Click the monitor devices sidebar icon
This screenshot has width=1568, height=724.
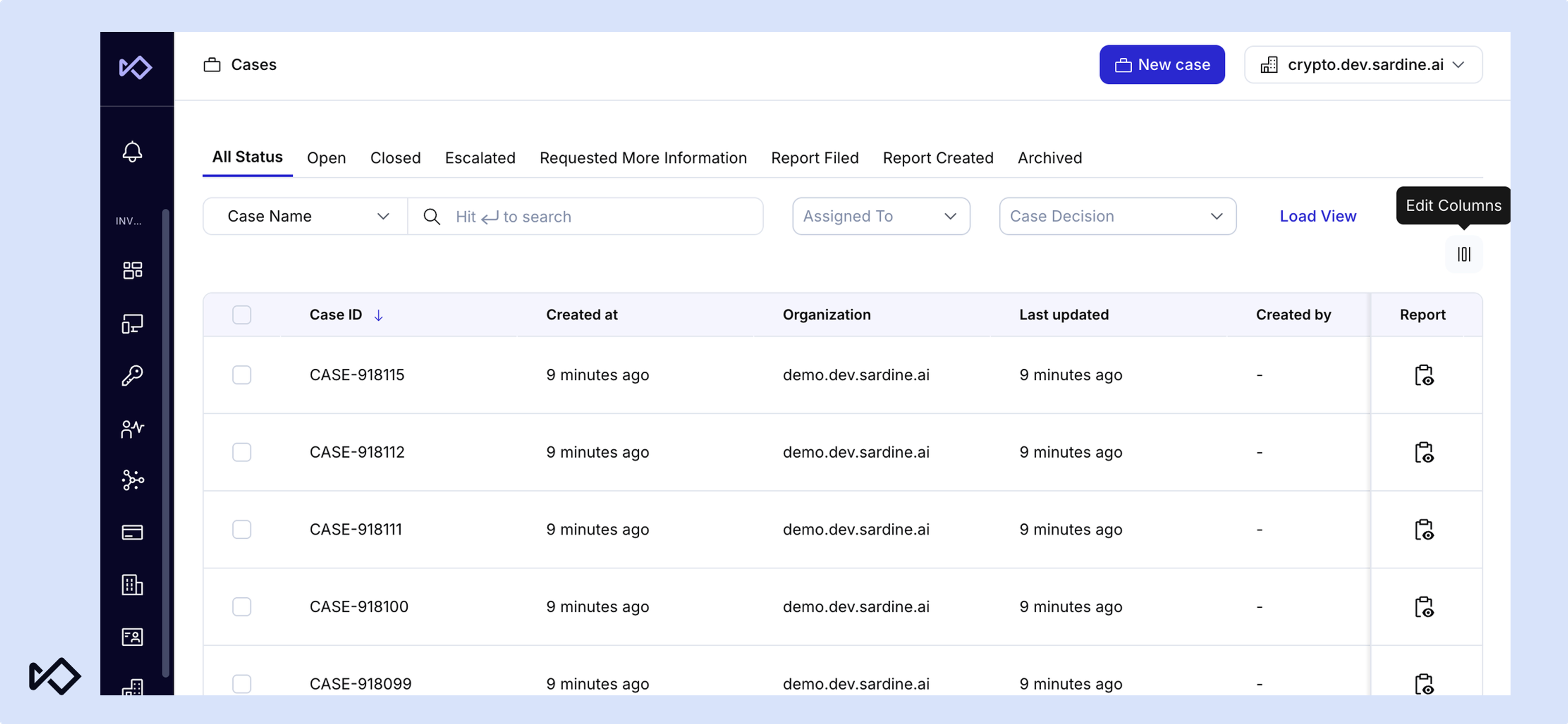(x=132, y=324)
